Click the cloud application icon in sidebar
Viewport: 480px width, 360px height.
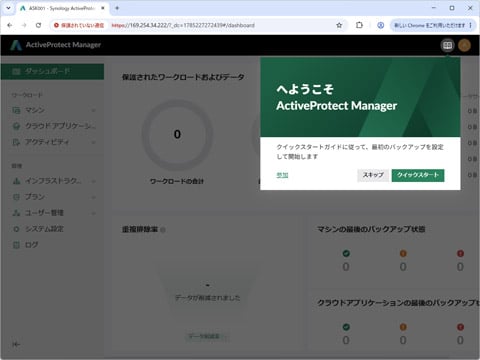click(16, 126)
